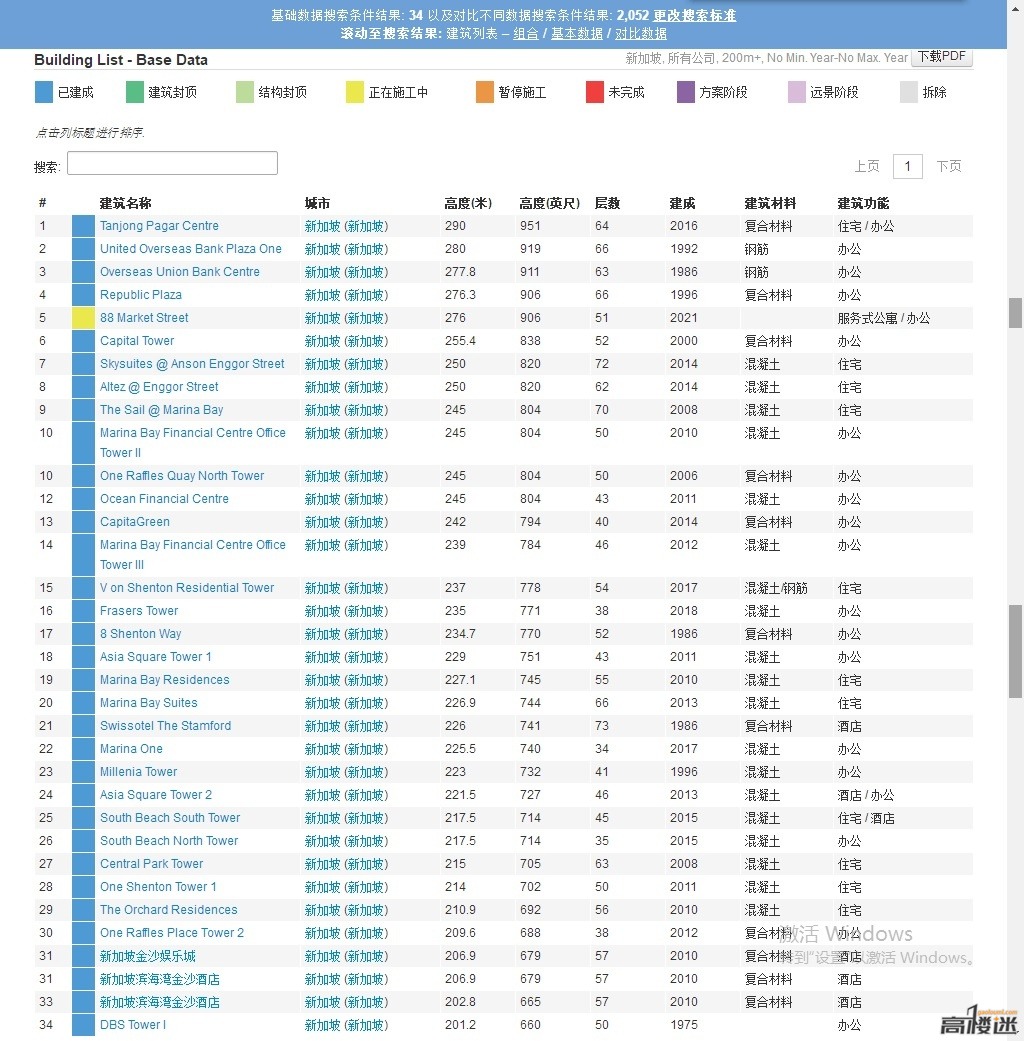
Task: Go to next page with 下页
Action: [948, 166]
